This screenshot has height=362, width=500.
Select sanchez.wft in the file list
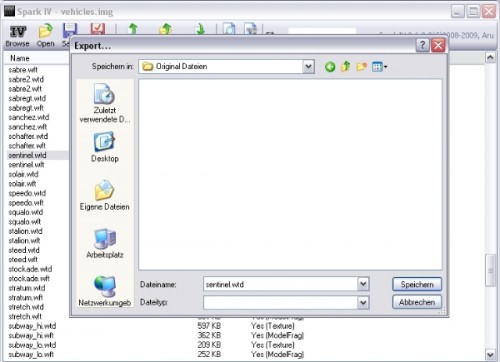click(x=28, y=127)
